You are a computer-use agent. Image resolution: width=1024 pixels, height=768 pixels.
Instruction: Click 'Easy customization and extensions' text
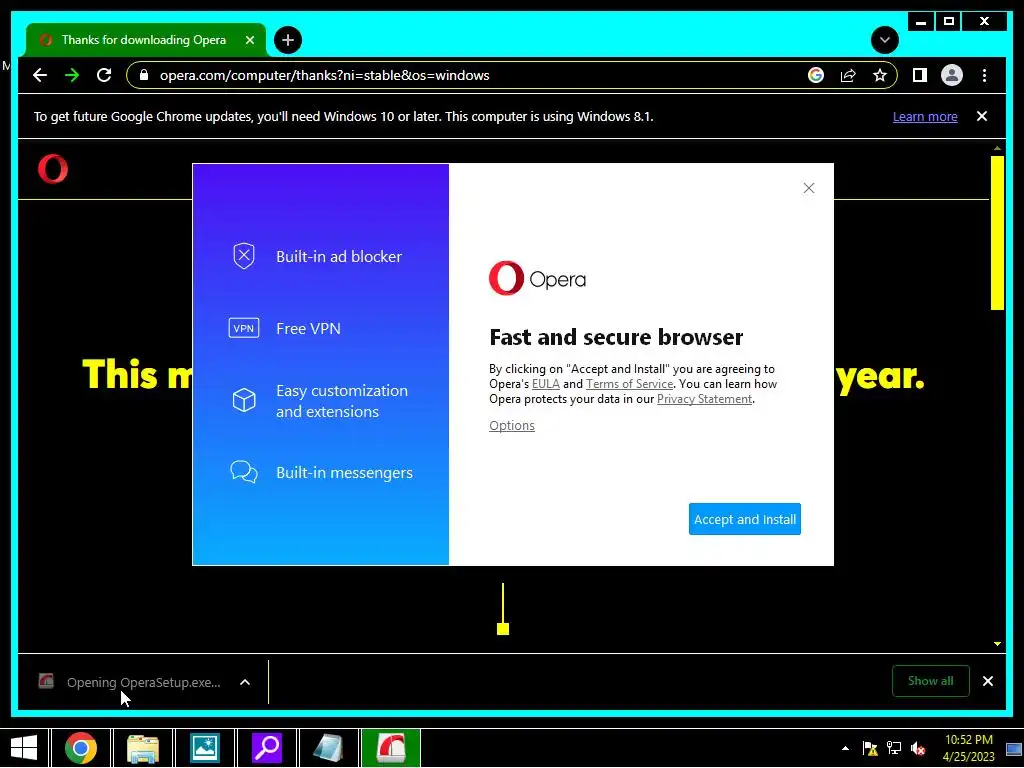[342, 401]
